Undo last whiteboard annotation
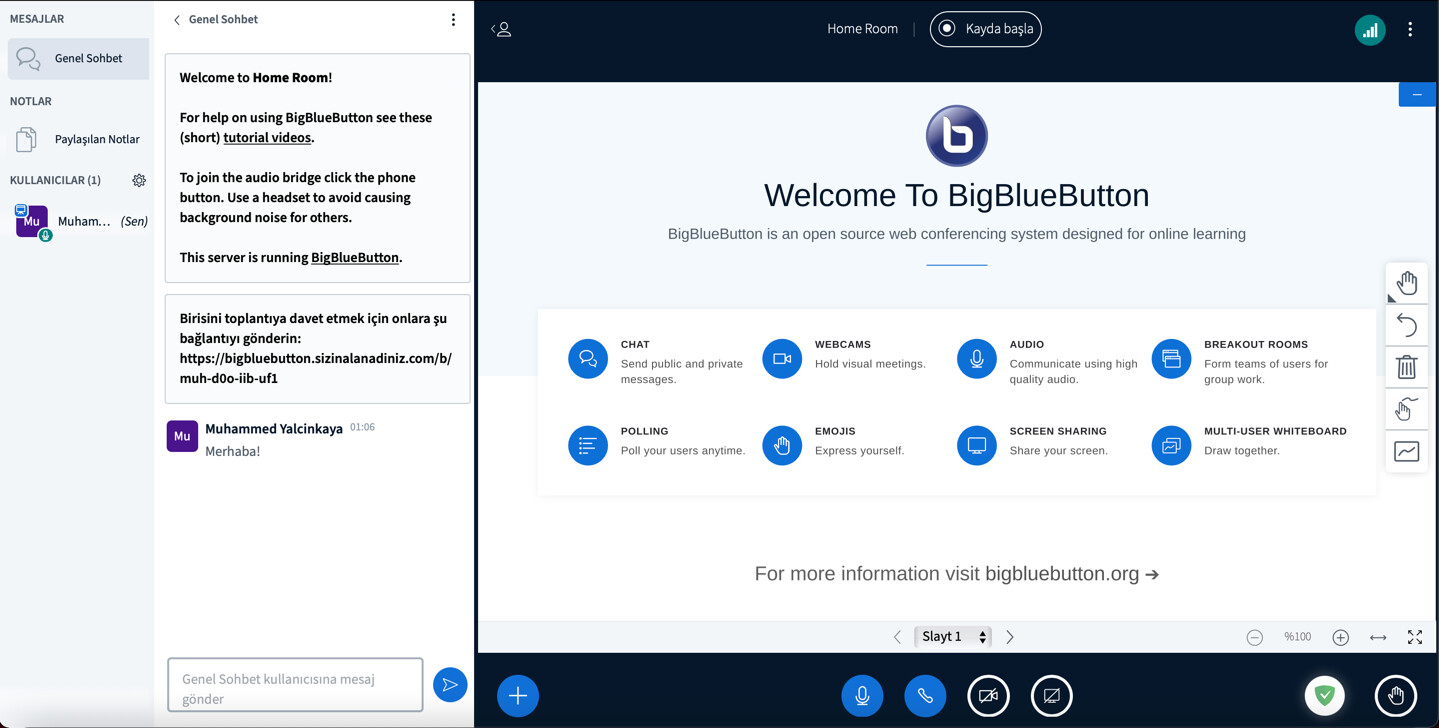 pos(1407,325)
